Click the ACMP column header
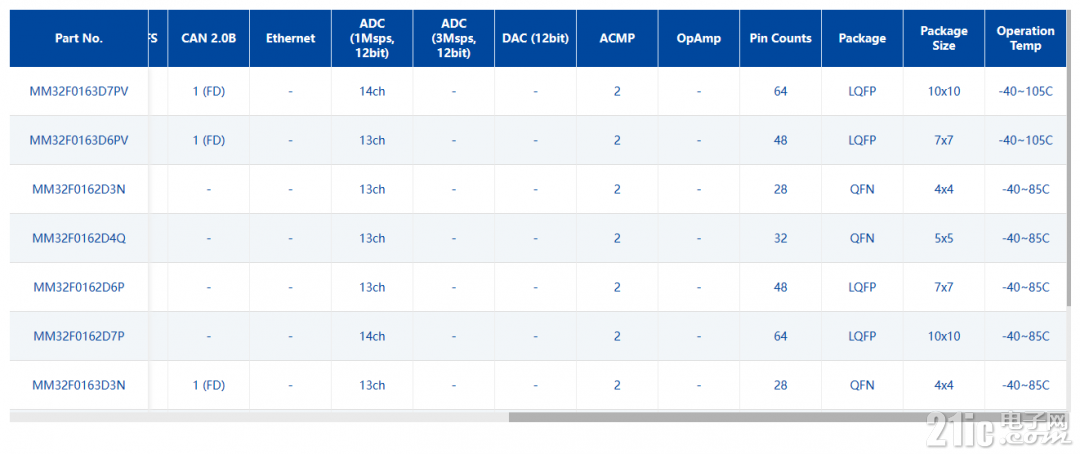The height and width of the screenshot is (454, 1080). (617, 39)
